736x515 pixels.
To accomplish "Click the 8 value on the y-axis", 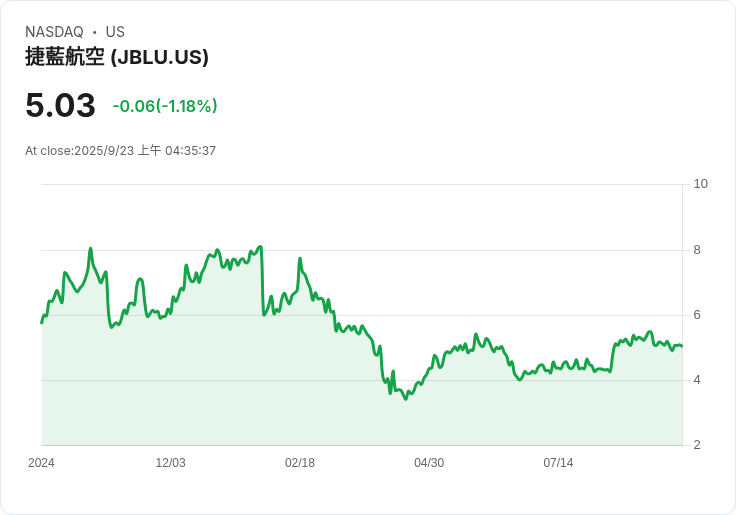I will 697,250.
